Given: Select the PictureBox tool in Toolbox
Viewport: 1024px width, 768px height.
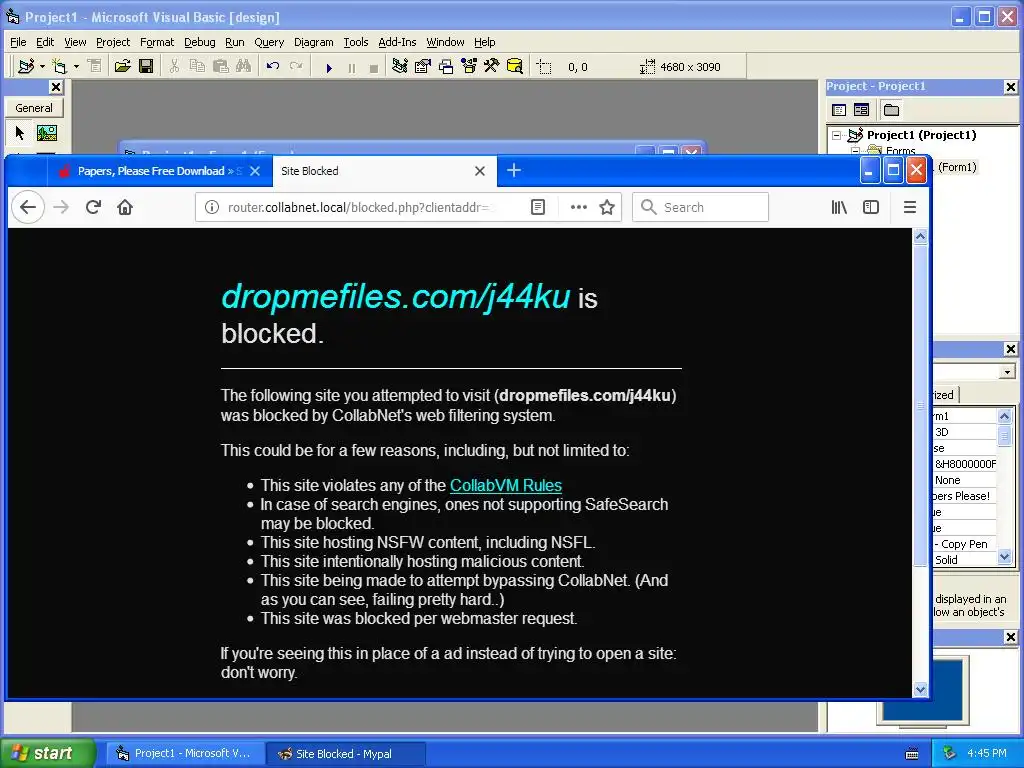Looking at the screenshot, I should point(46,133).
